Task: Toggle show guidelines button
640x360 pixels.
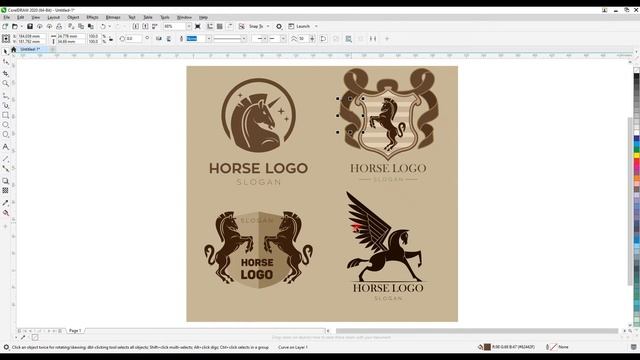Action: [x=230, y=26]
